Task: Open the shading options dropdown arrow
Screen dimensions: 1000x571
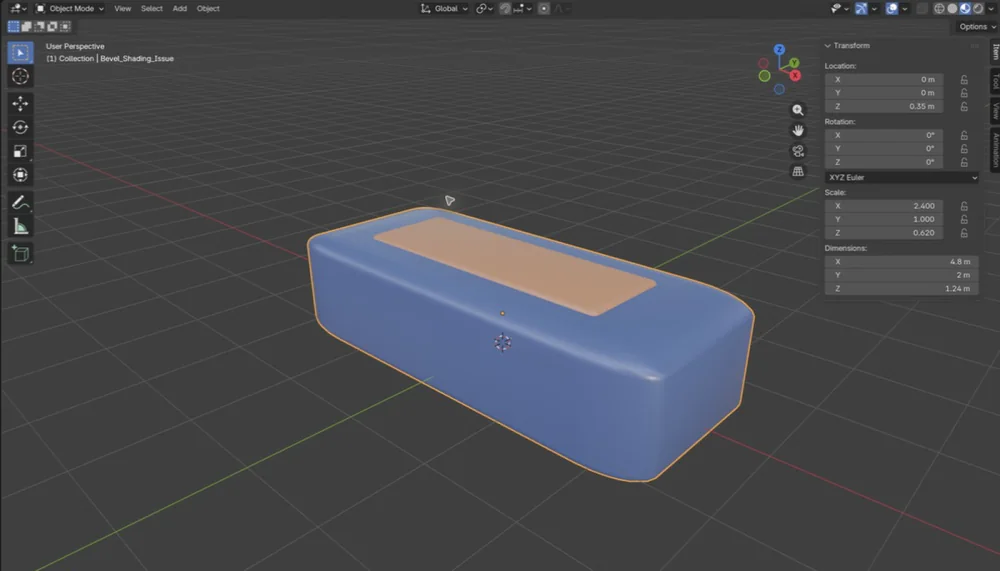Action: click(991, 8)
